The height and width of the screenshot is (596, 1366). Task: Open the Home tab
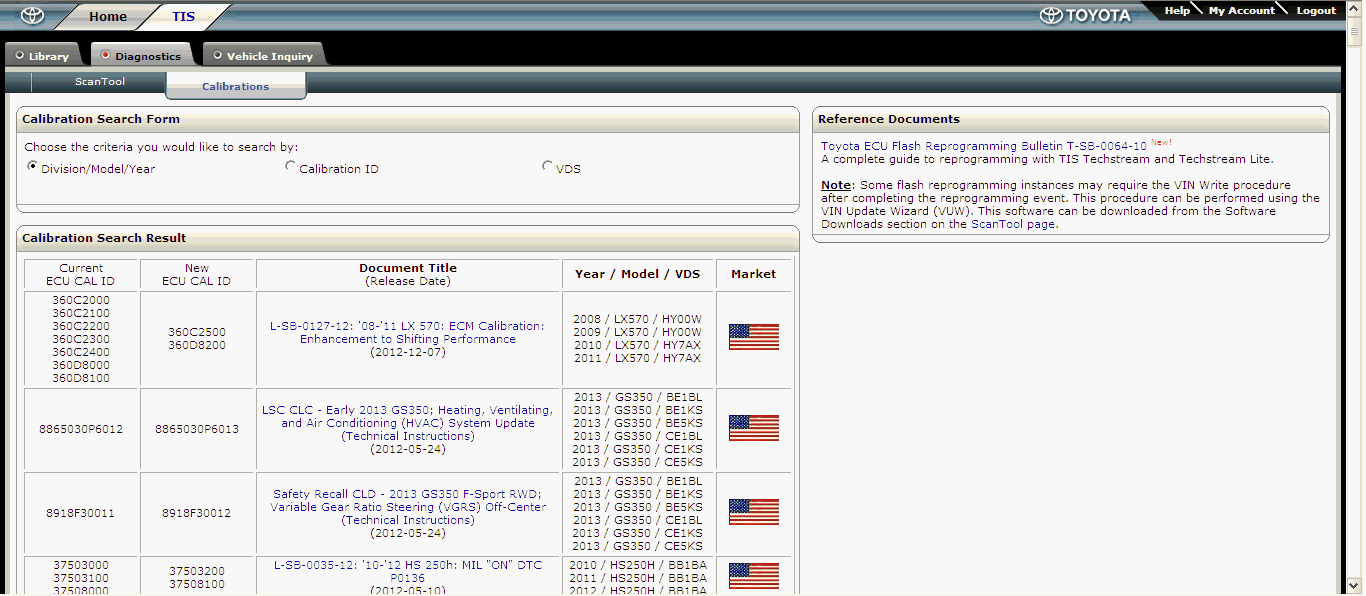pos(108,16)
